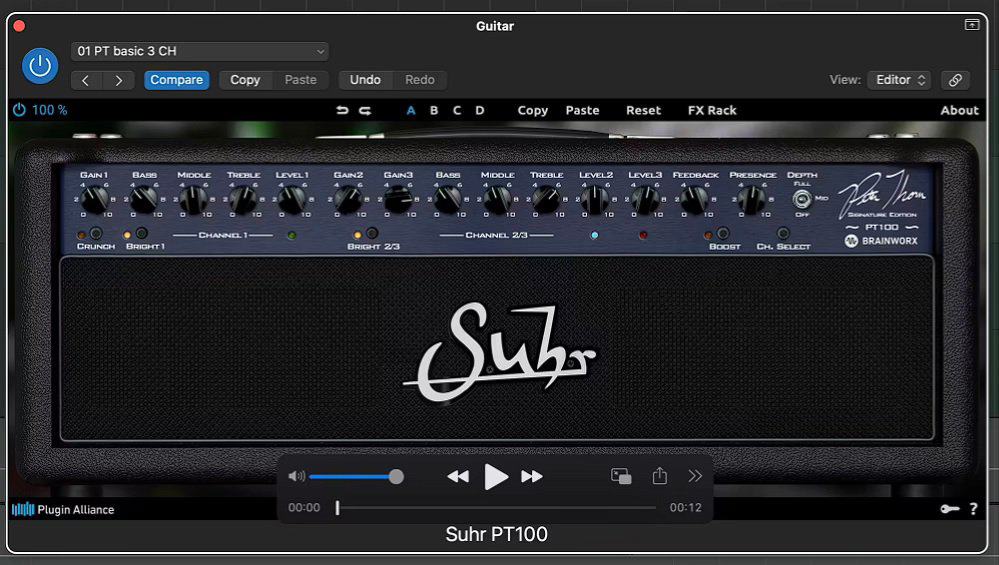Select settings bank B
The image size is (999, 565).
[x=434, y=110]
